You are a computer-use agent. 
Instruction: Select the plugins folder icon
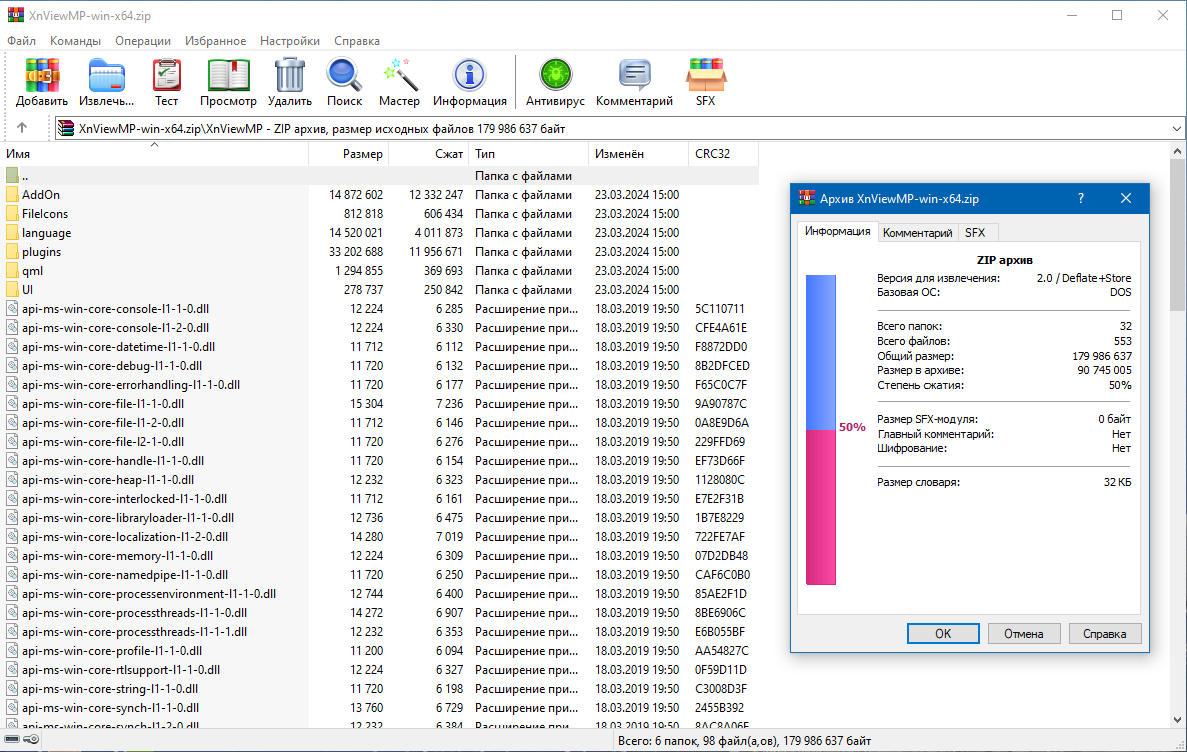(12, 251)
